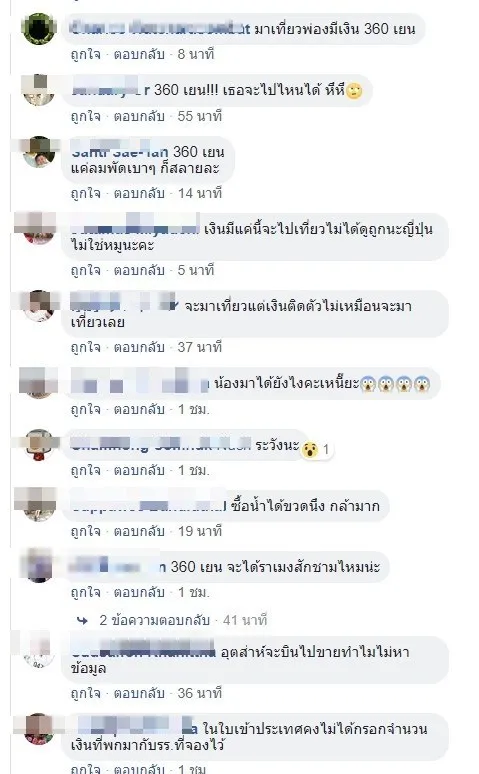Open profile picture beside แค่ลมพัดเบาๆ comment
The height and width of the screenshot is (774, 479).
click(39, 152)
